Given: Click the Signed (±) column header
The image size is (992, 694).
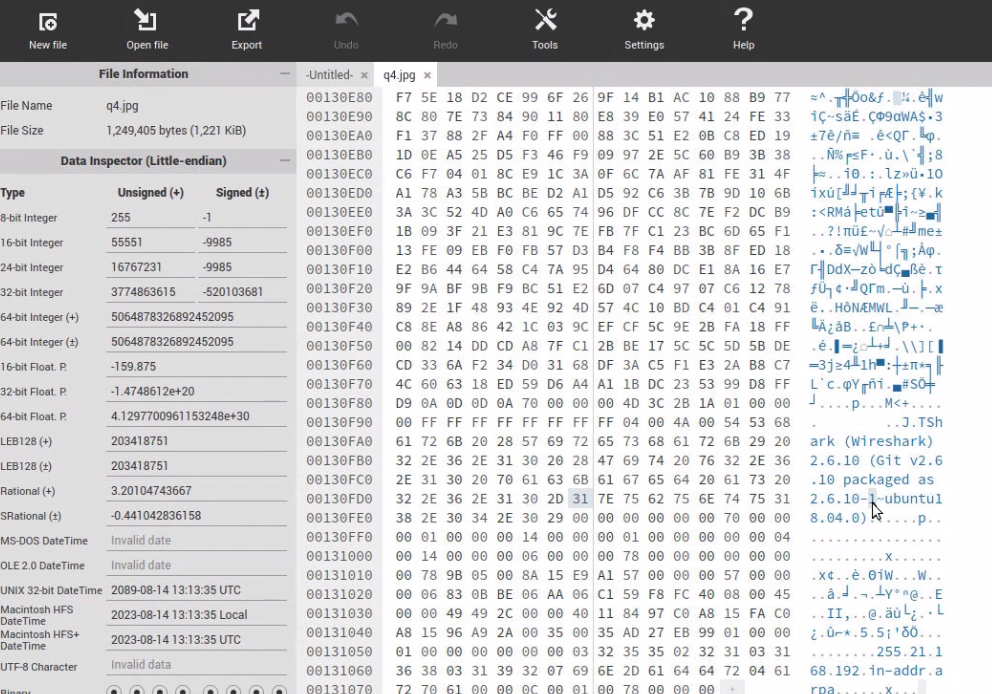Looking at the screenshot, I should 242,192.
